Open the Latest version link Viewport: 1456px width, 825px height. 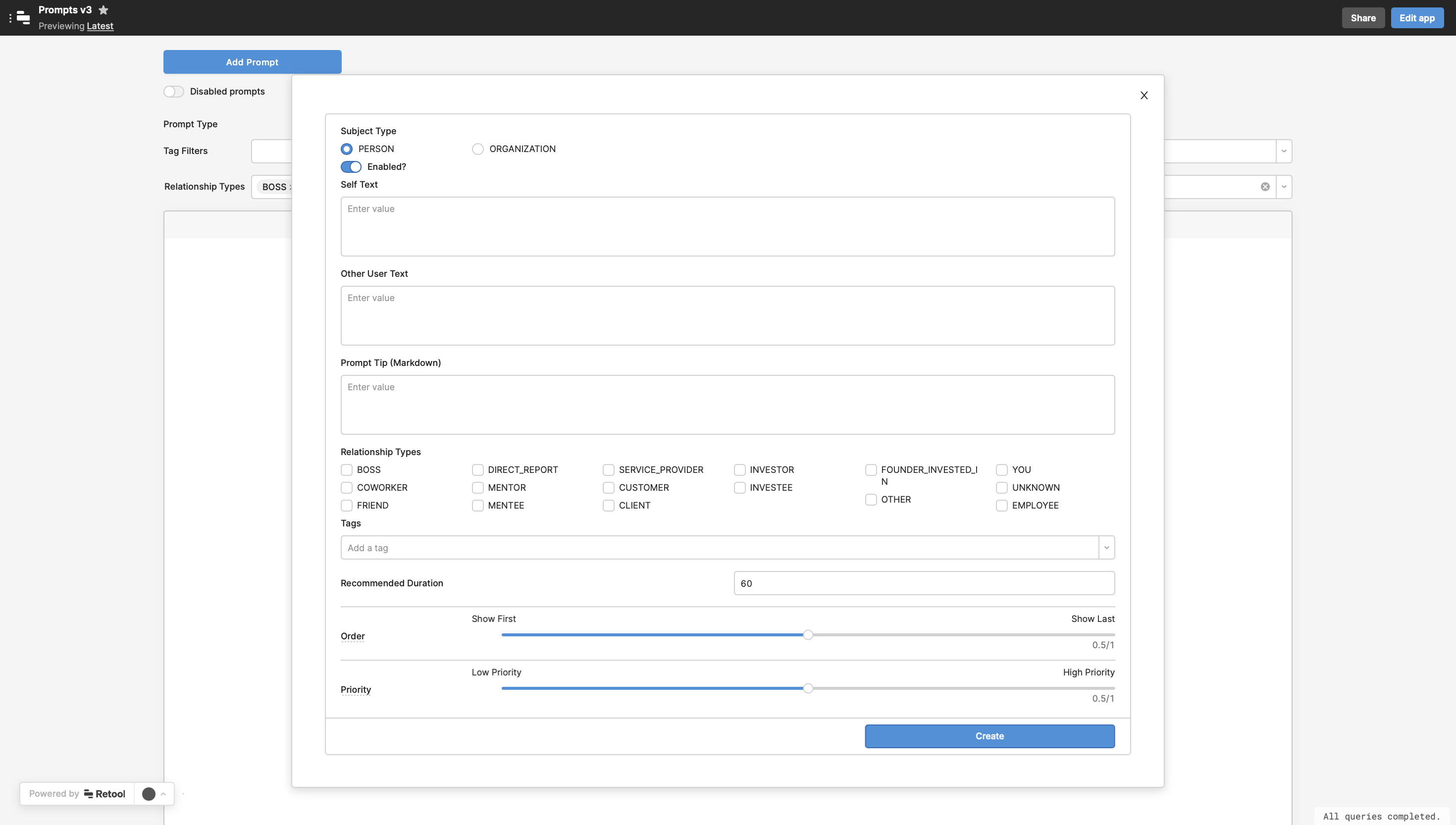pyautogui.click(x=100, y=26)
